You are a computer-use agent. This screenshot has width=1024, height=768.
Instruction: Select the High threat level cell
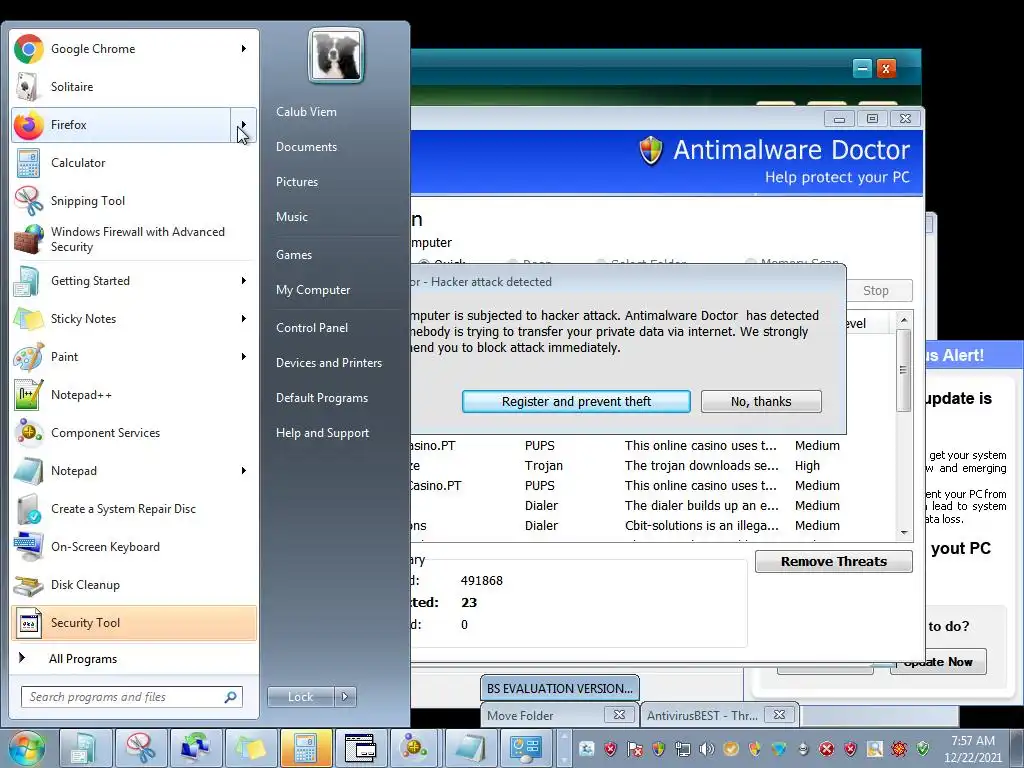[807, 466]
